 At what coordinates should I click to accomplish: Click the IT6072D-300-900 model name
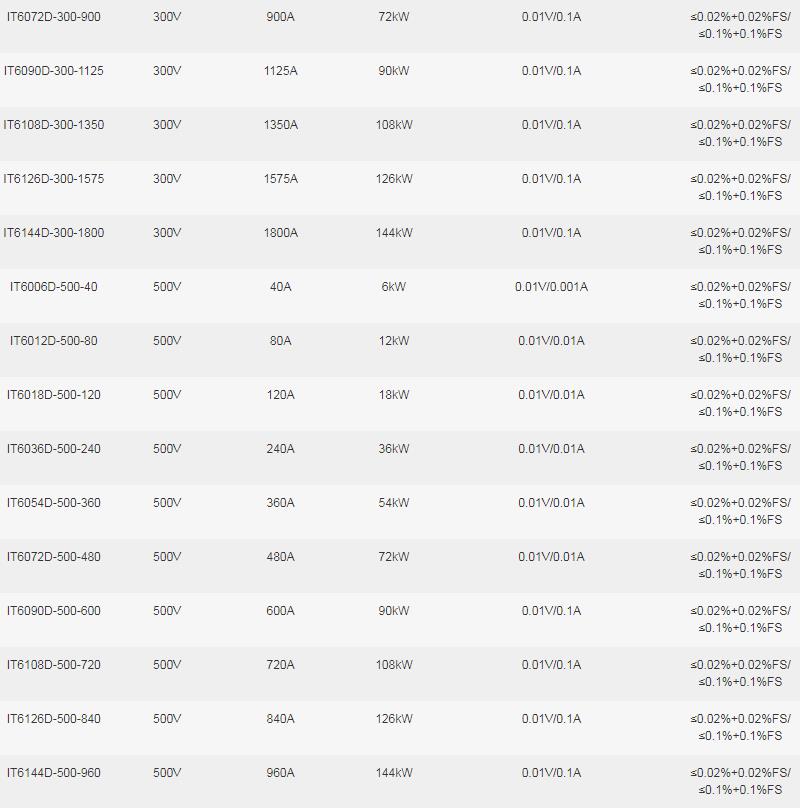[x=54, y=17]
